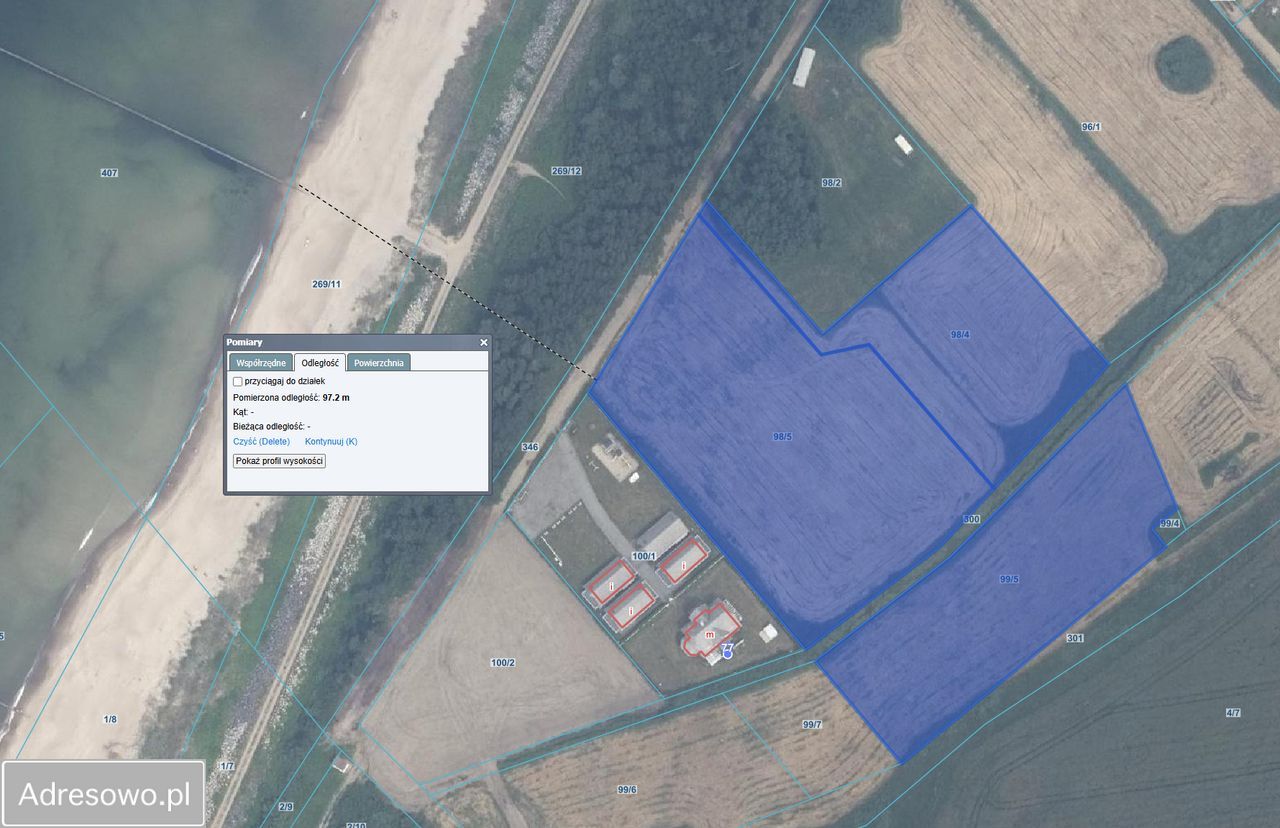The height and width of the screenshot is (828, 1280).
Task: Click parcel label 1/8
Action: tap(110, 719)
